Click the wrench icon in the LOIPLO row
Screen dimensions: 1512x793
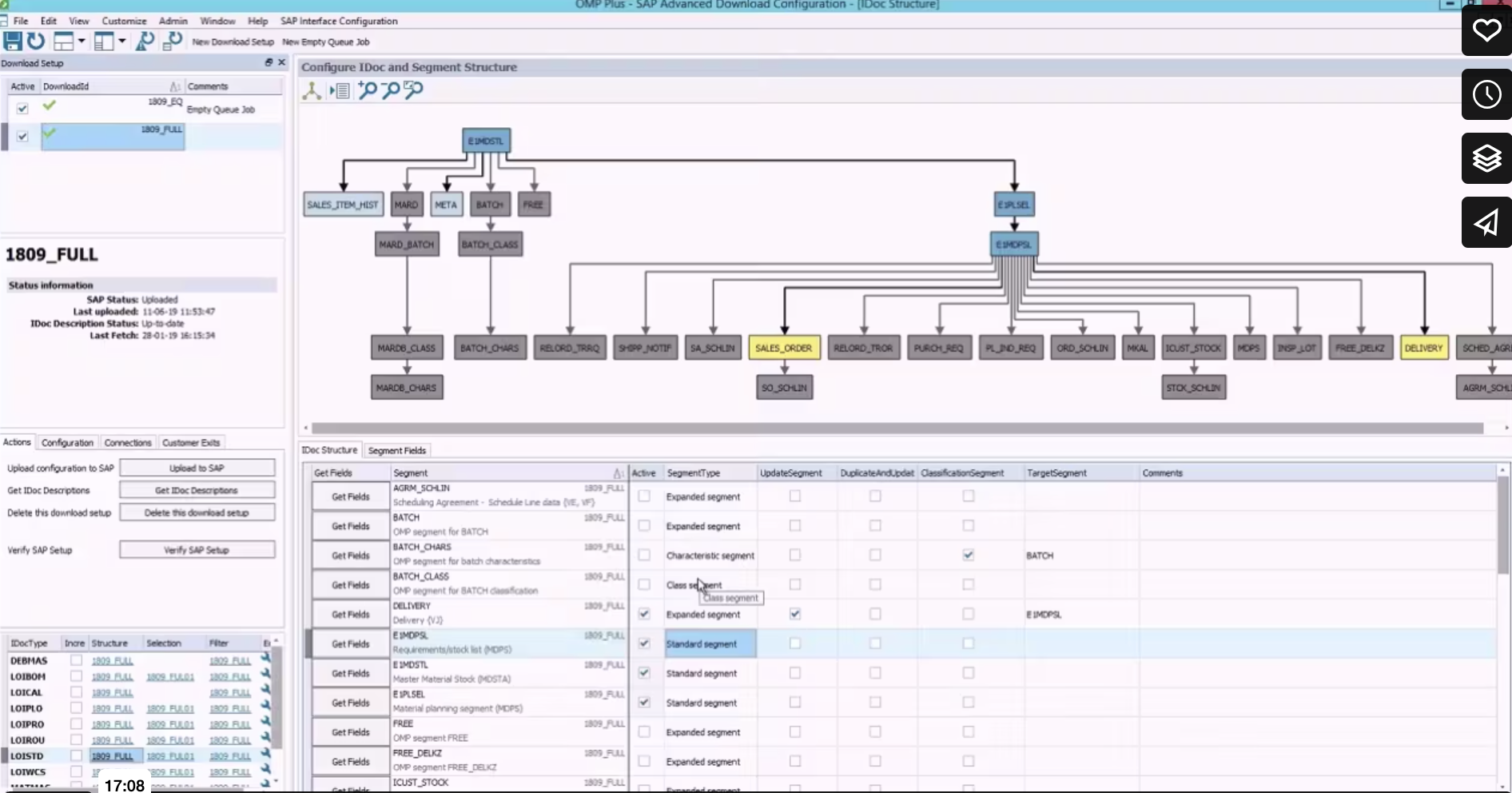click(x=265, y=707)
